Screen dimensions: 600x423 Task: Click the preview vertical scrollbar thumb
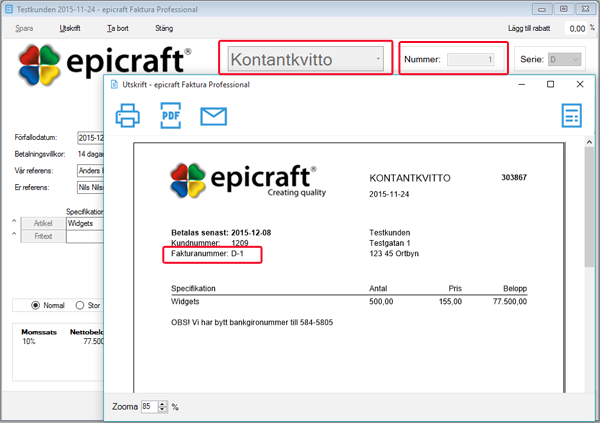[589, 207]
